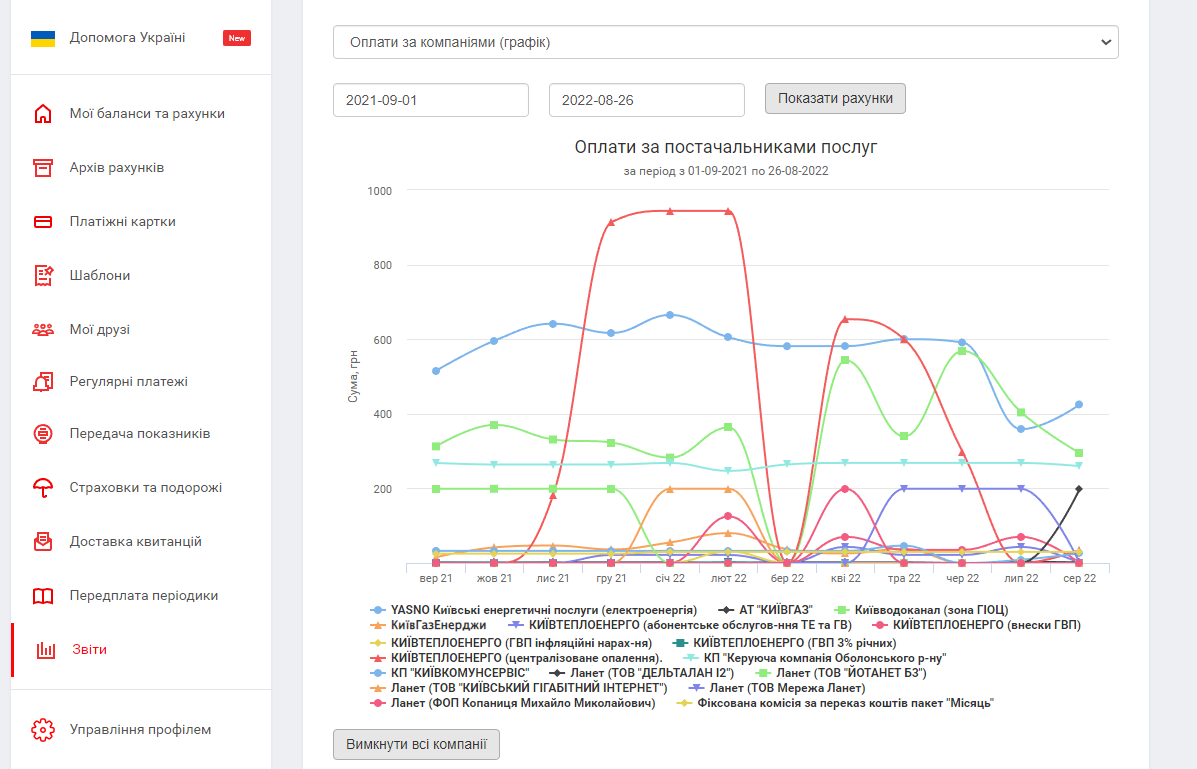
Task: Click the receipt delivery icon
Action: pyautogui.click(x=43, y=541)
